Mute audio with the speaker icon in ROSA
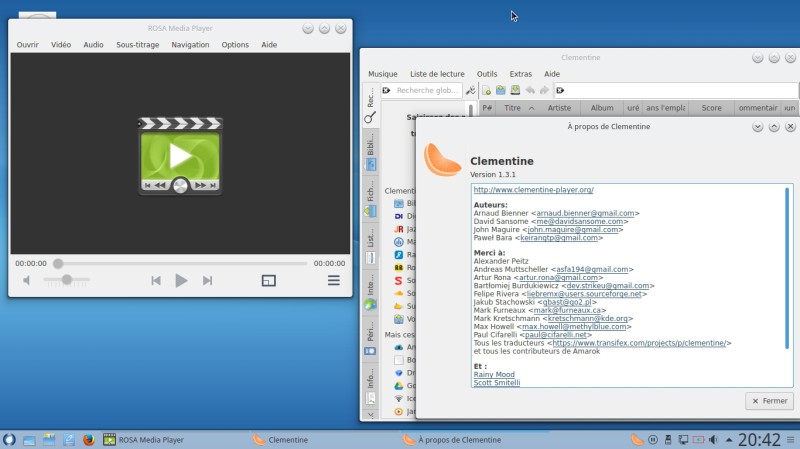 point(27,280)
